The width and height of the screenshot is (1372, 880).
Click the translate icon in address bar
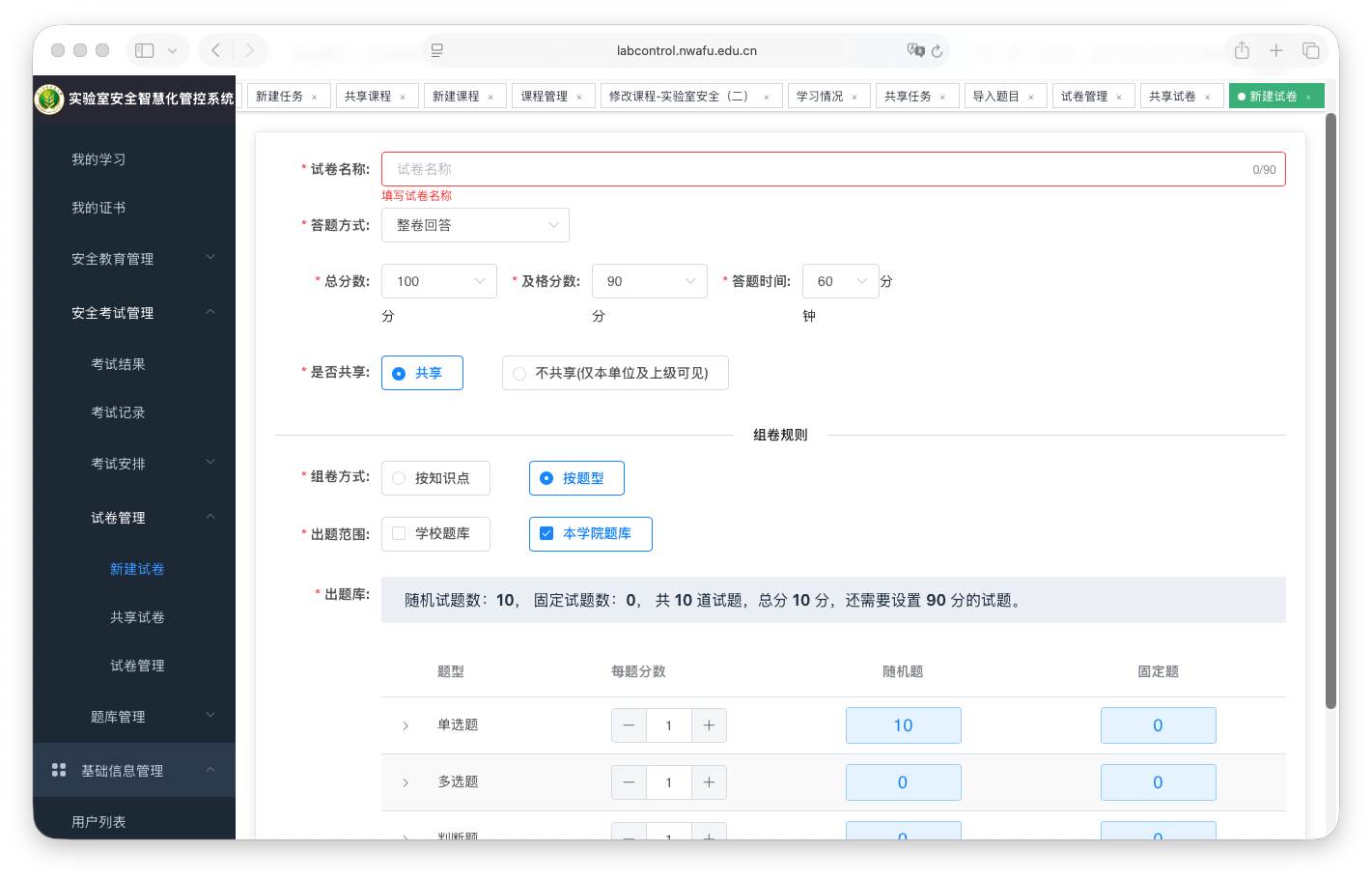915,50
